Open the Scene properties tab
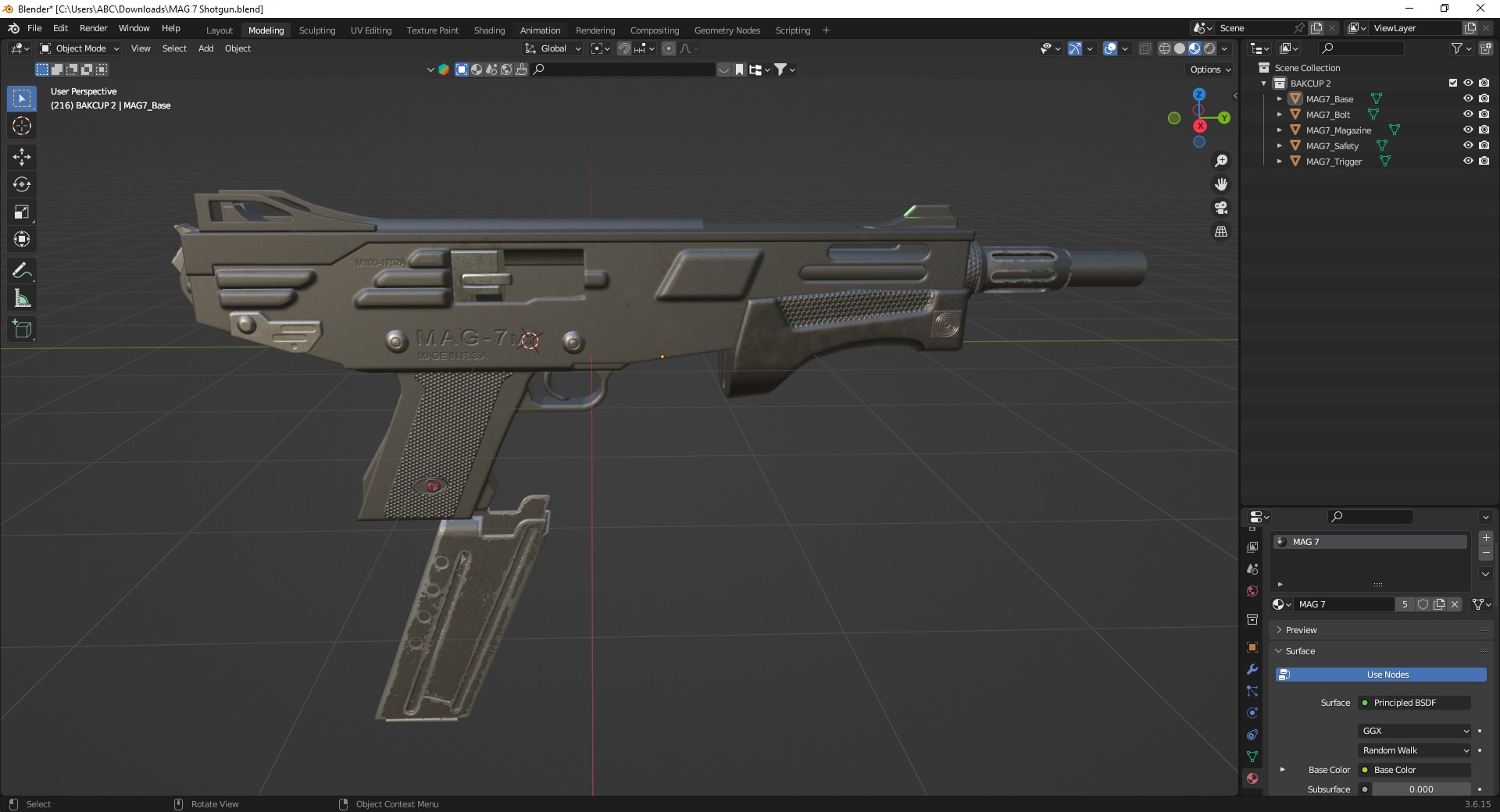The width and height of the screenshot is (1500, 812). [1252, 569]
